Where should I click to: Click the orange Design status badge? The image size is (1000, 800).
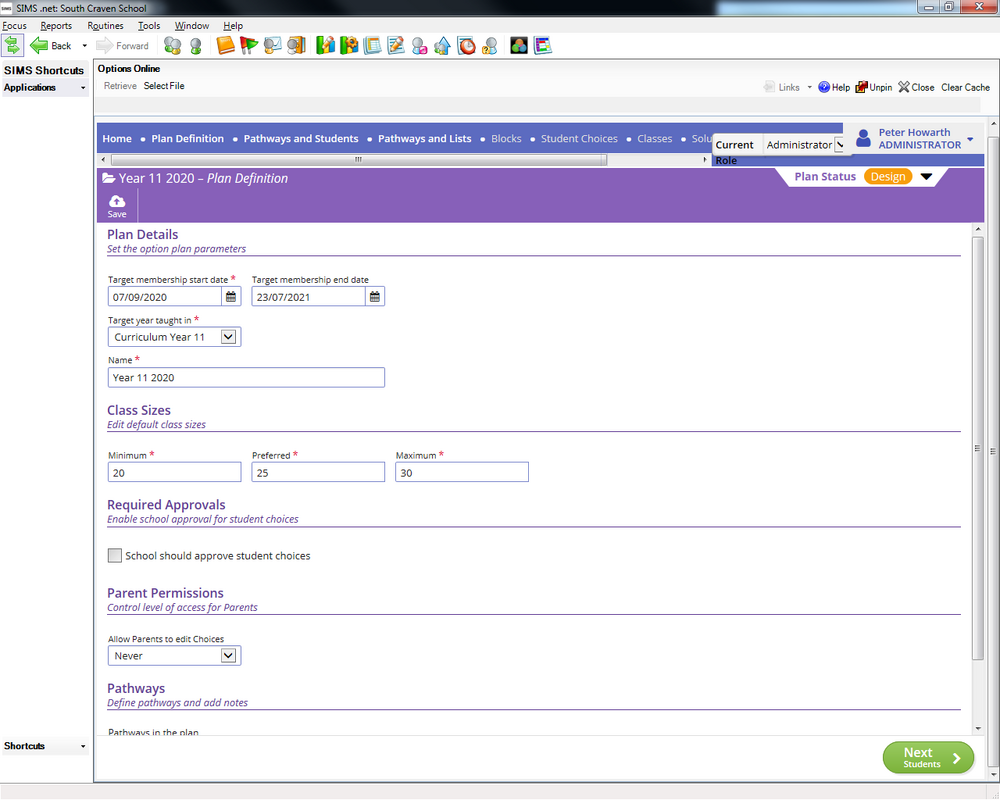coord(888,177)
